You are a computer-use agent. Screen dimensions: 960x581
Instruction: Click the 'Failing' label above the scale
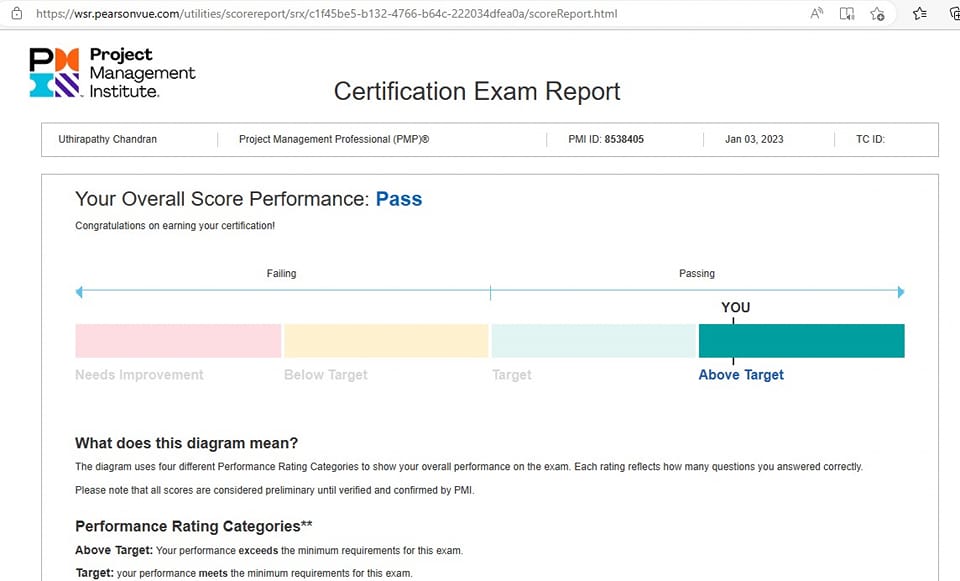click(x=281, y=273)
